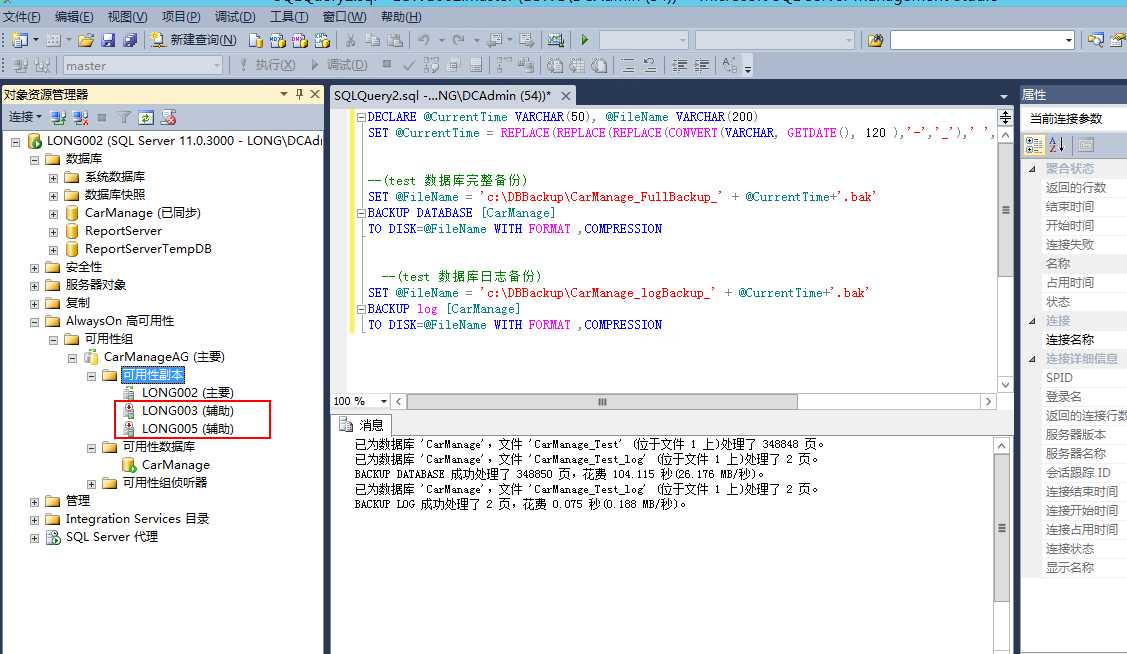Expand the 可用性组侦听器 folder
This screenshot has height=654, width=1127.
(91, 484)
